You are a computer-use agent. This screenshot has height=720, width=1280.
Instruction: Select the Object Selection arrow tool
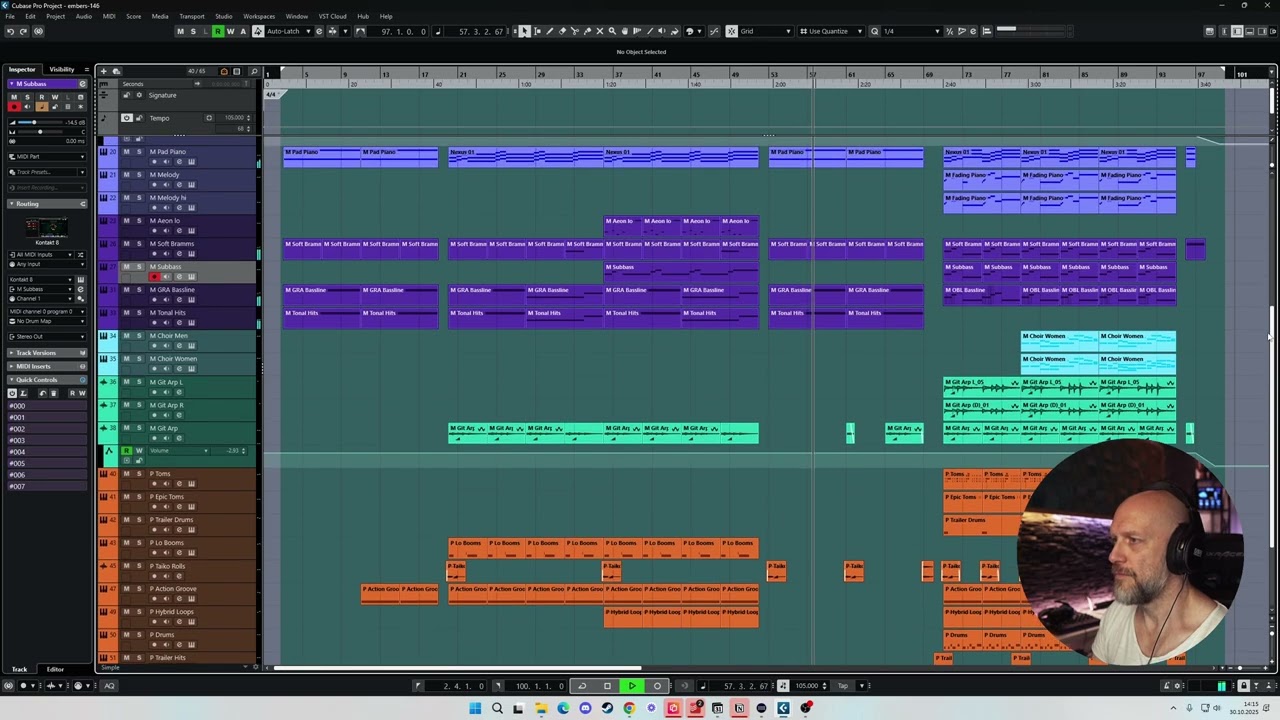524,31
